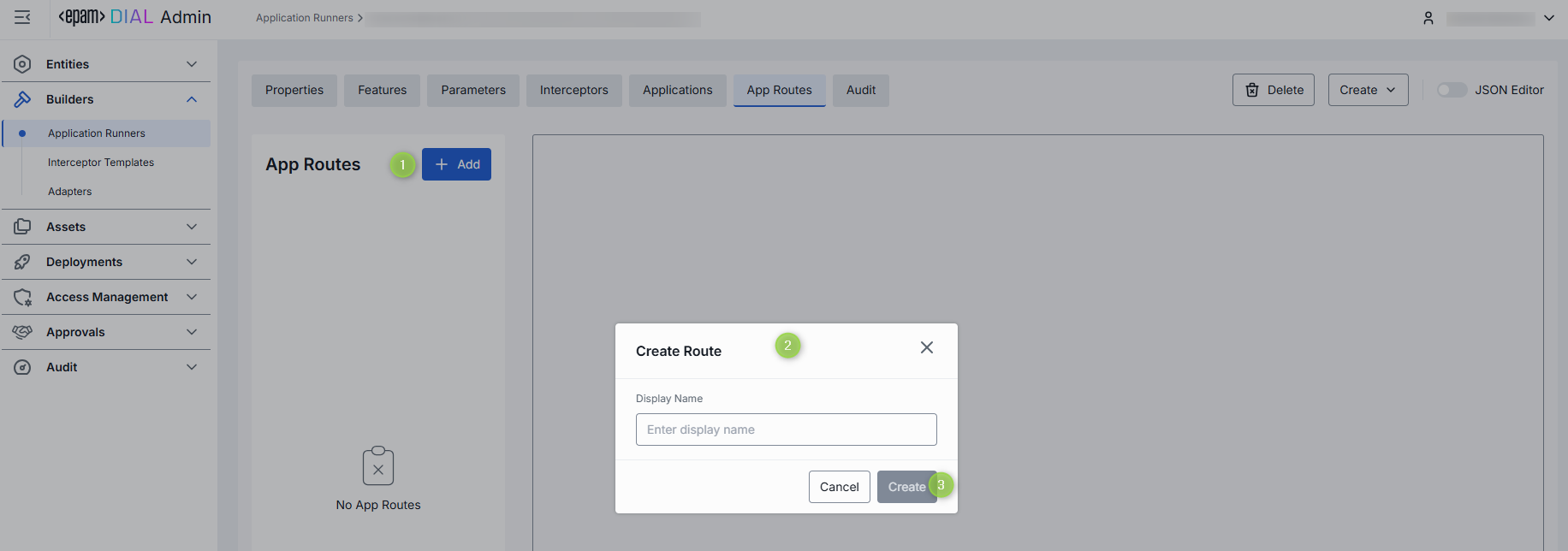Click the Deployments rocket icon
Viewport: 1568px width, 551px height.
[23, 262]
